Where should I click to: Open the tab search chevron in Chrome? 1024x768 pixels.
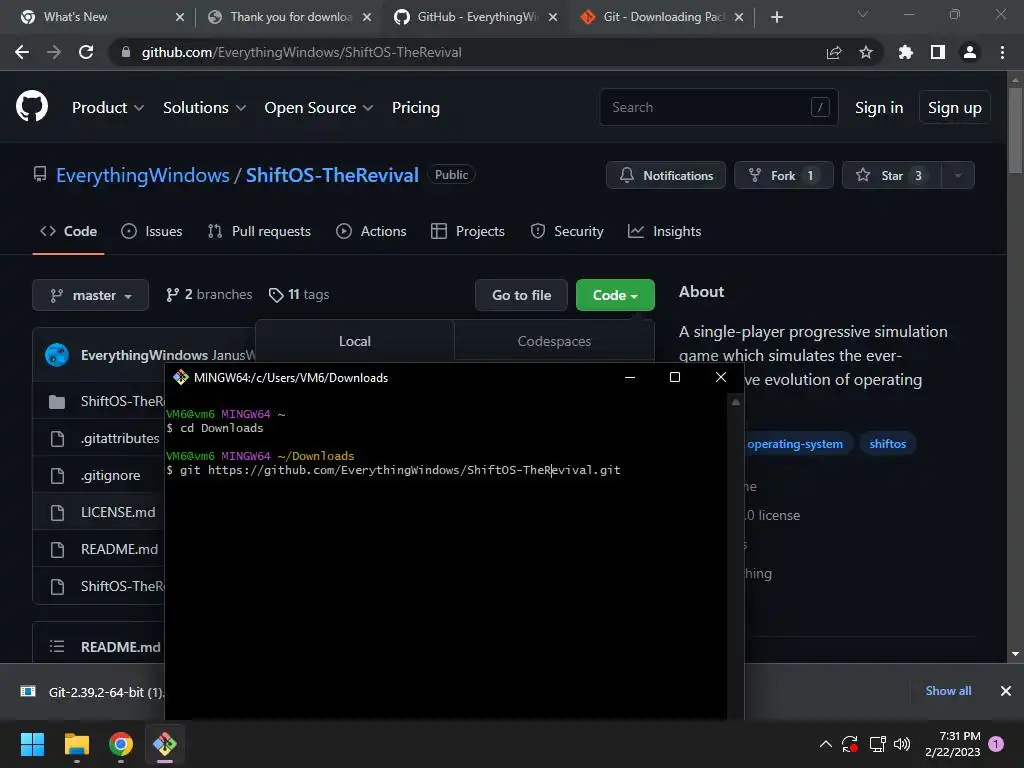[x=863, y=14]
